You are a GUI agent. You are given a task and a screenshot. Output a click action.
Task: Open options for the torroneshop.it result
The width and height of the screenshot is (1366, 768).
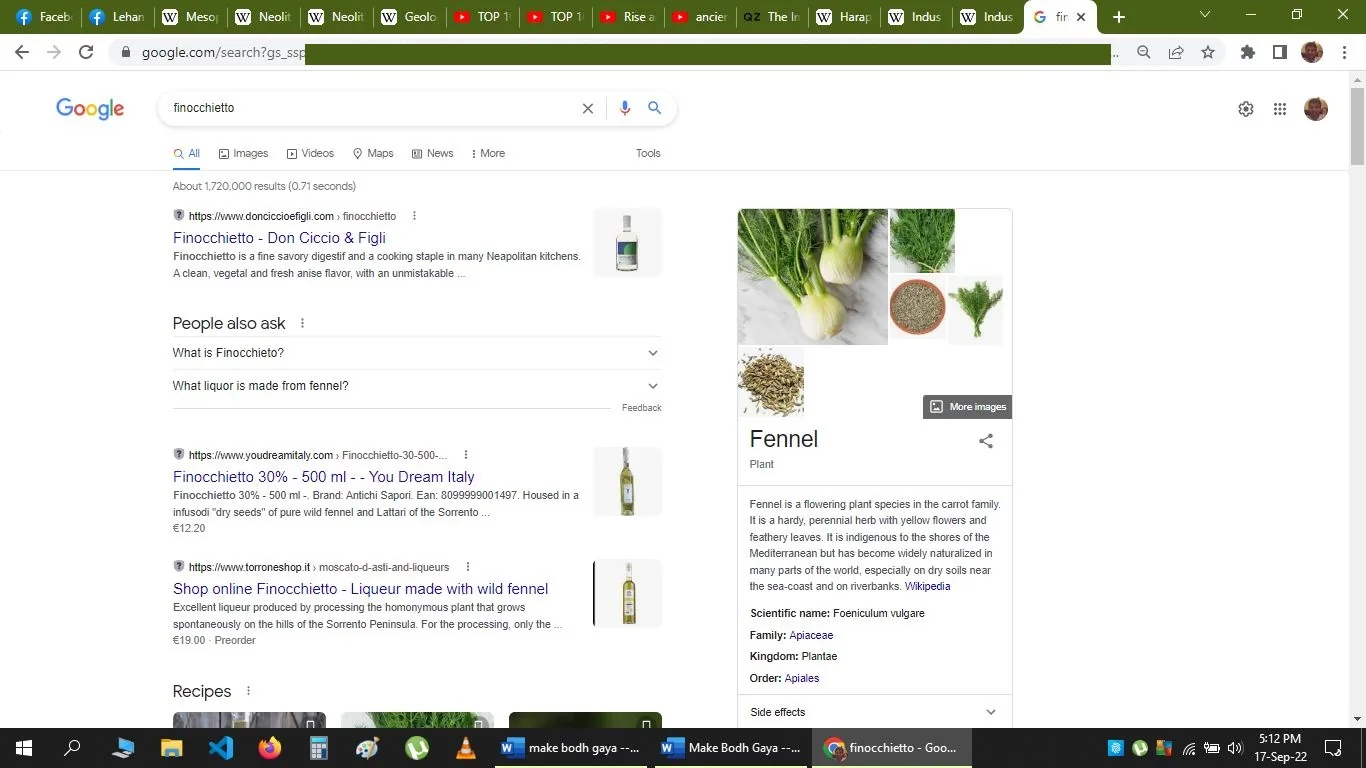[x=468, y=567]
